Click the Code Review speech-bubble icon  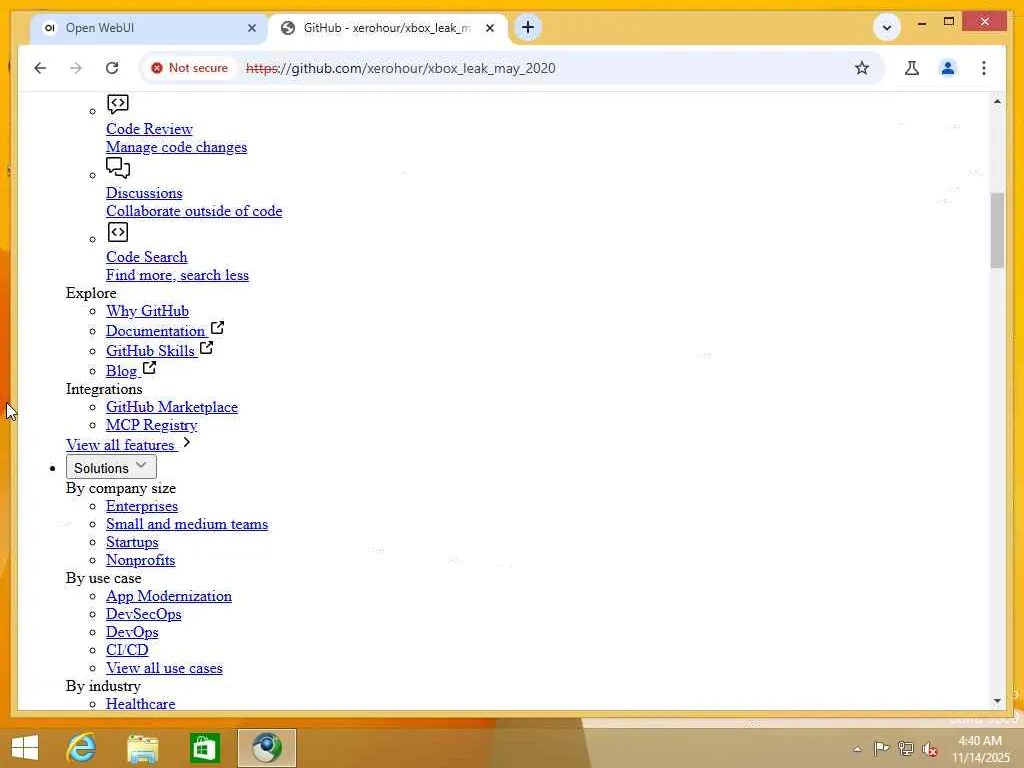tap(118, 104)
